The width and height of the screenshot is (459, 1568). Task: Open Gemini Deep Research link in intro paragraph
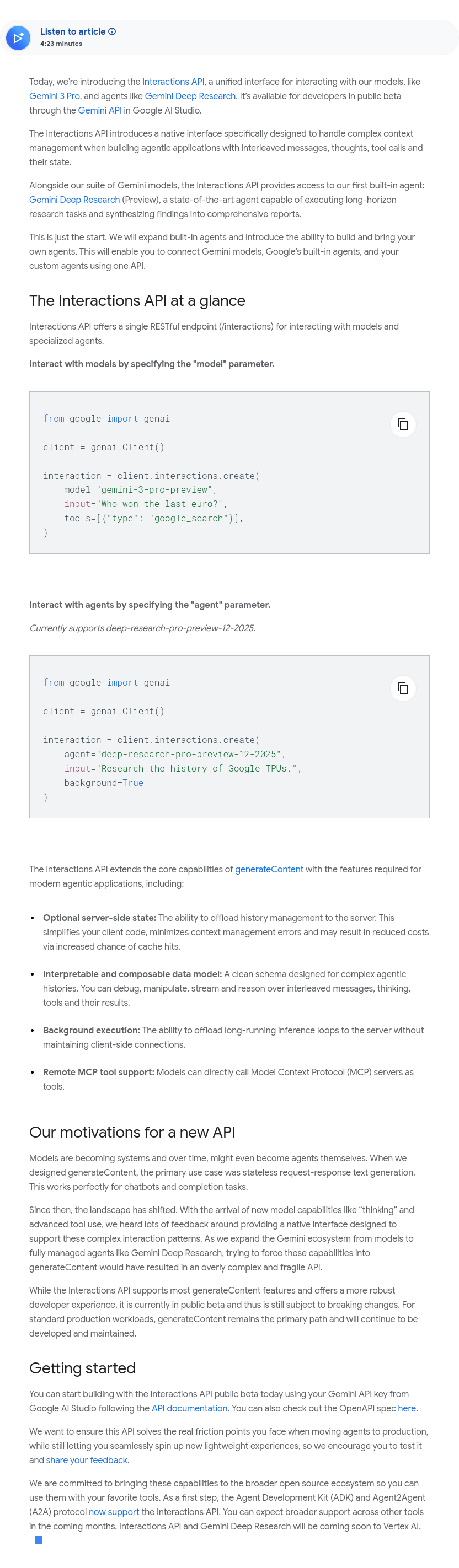(x=190, y=96)
